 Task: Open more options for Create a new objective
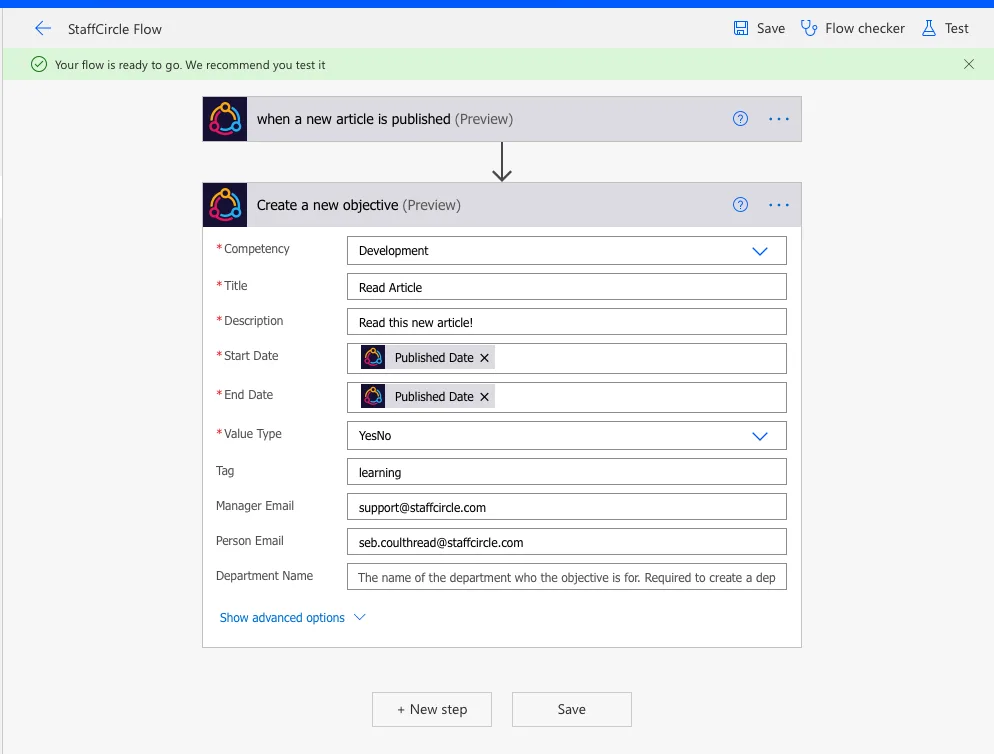(x=779, y=205)
